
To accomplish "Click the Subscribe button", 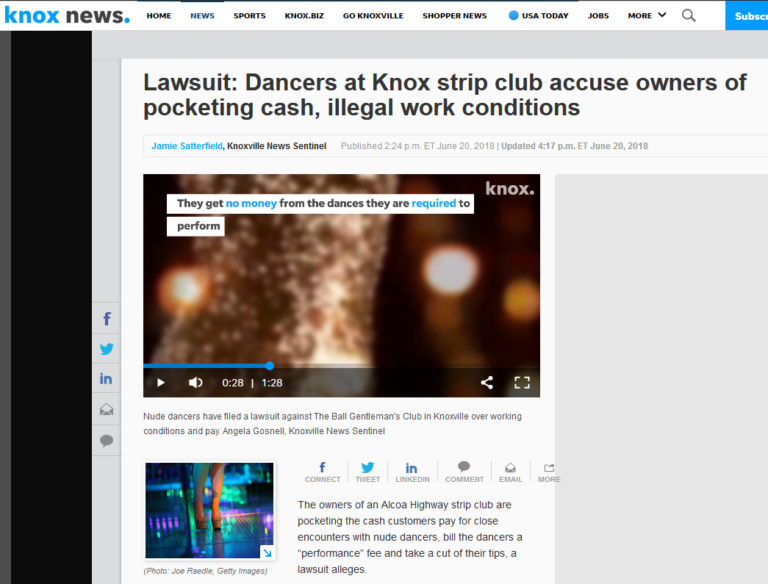I will (x=746, y=16).
